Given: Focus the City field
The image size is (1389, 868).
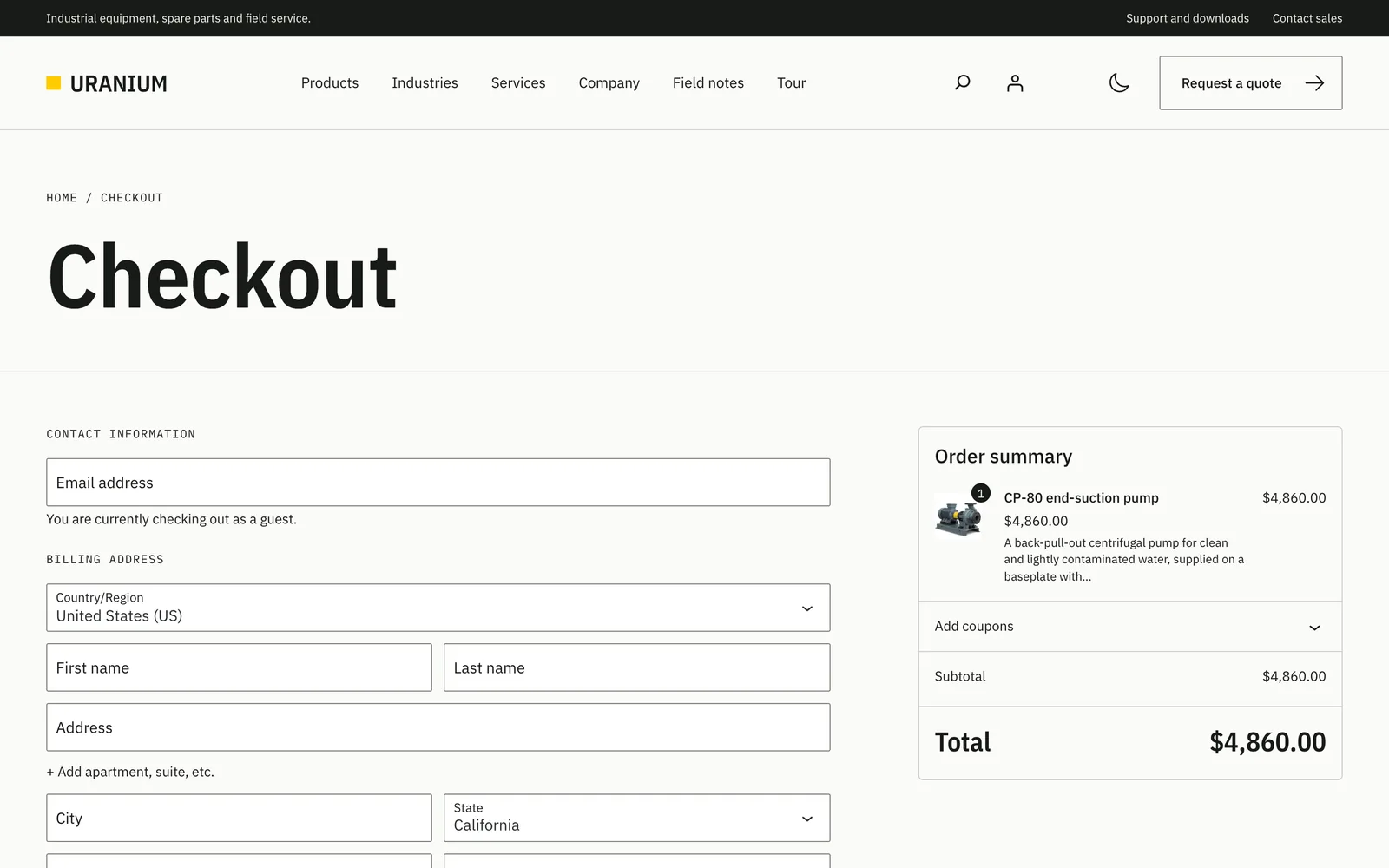Looking at the screenshot, I should (239, 818).
